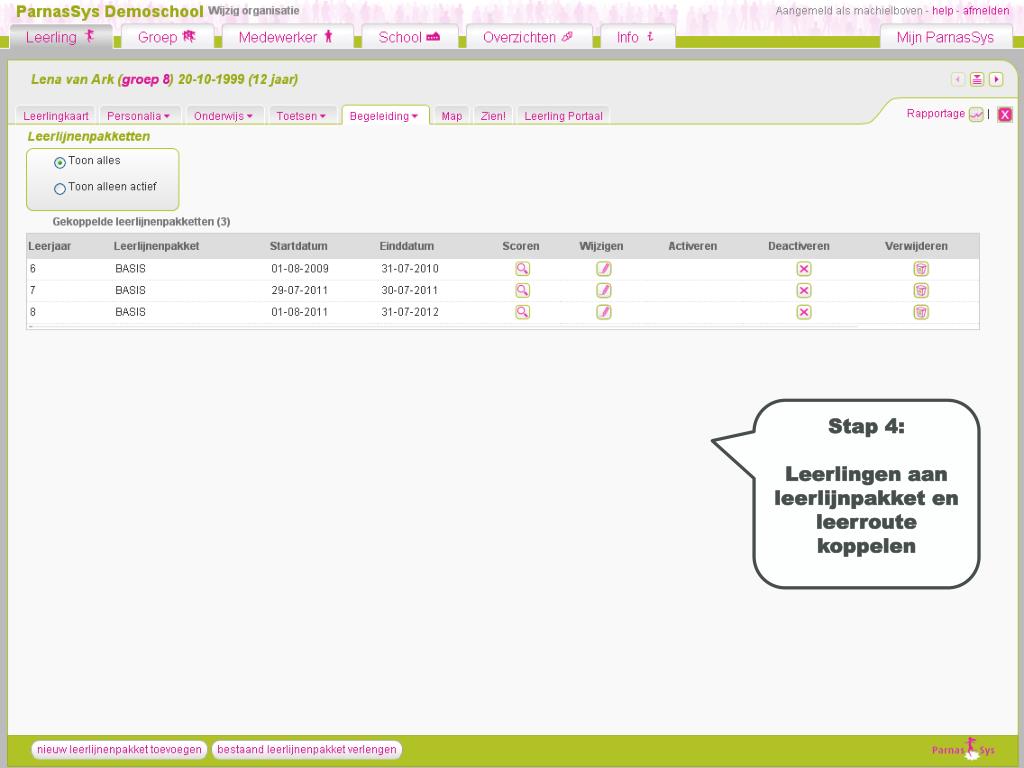Deactivate the leerjaar 8 package
Image resolution: width=1024 pixels, height=768 pixels.
(x=804, y=312)
